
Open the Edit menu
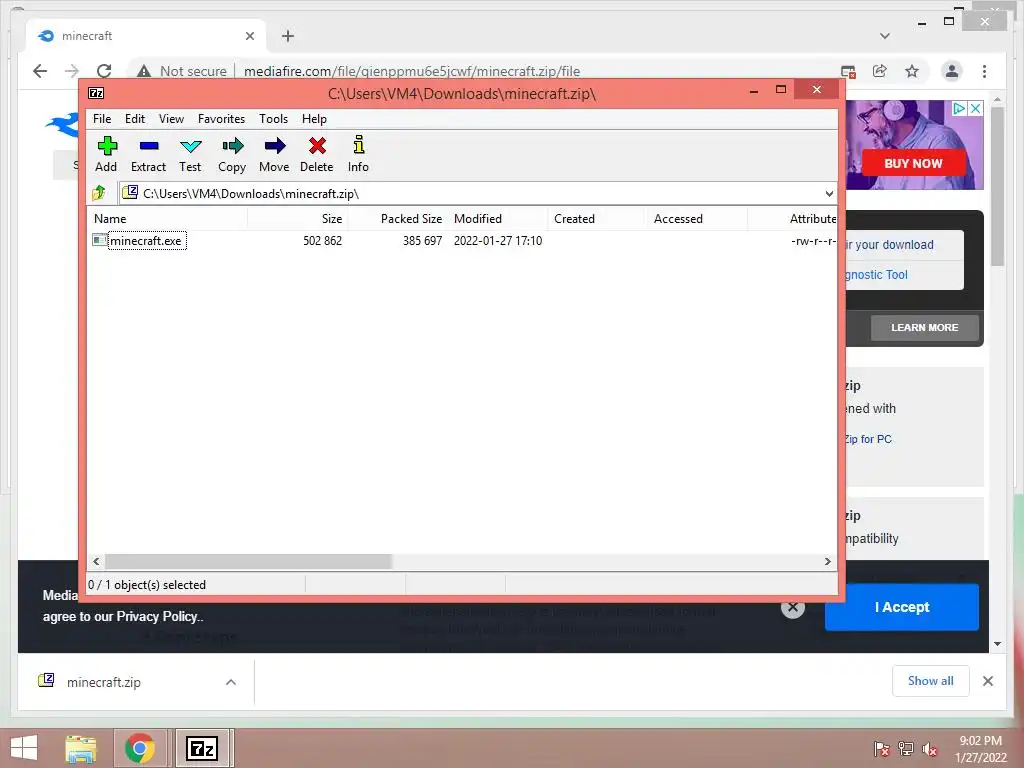[135, 119]
